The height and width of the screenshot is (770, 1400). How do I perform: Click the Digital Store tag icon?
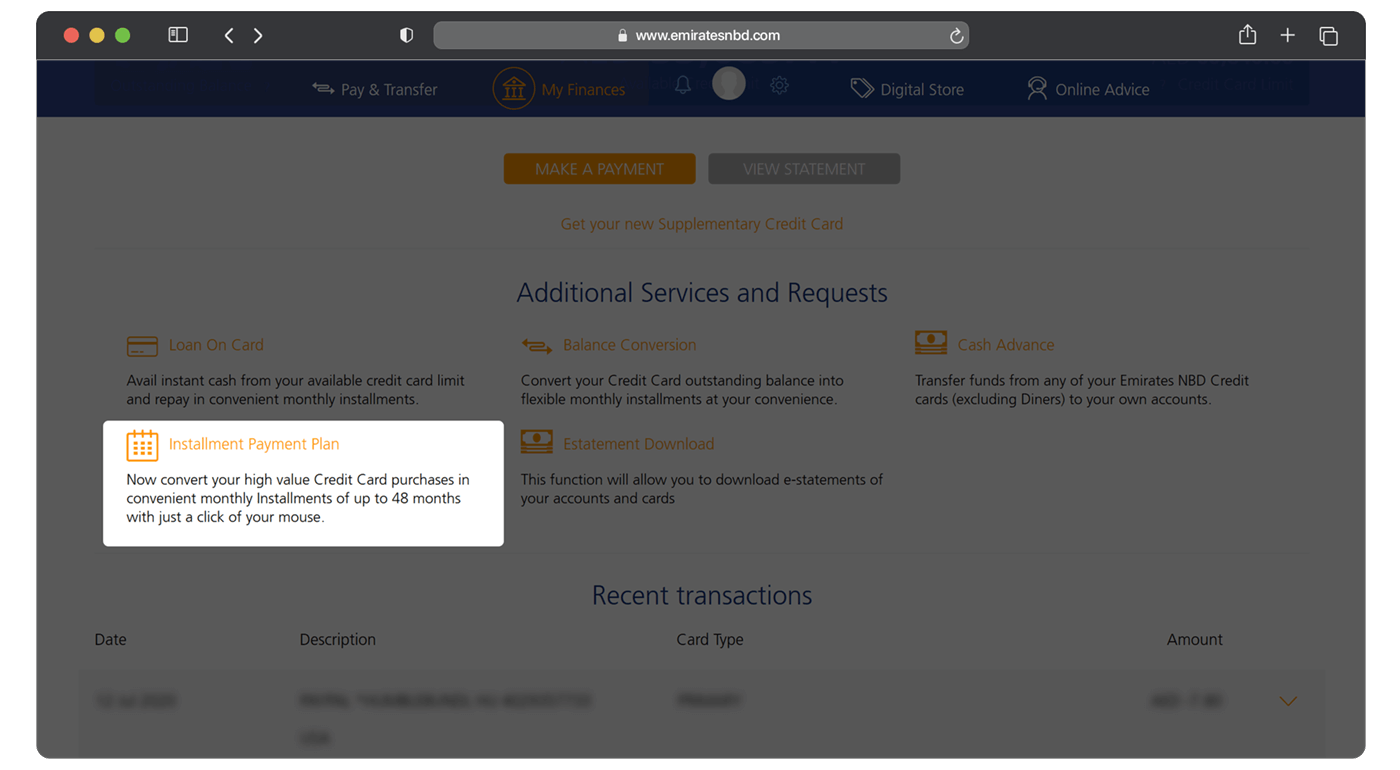coord(862,89)
